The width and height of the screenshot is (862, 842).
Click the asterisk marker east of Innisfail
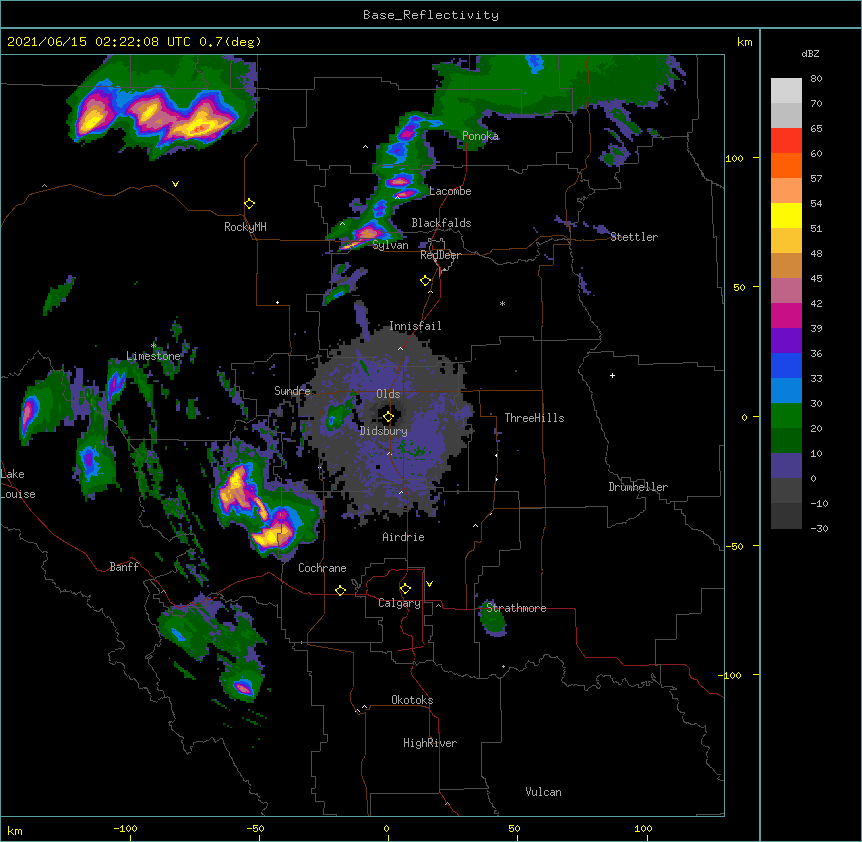coord(502,304)
